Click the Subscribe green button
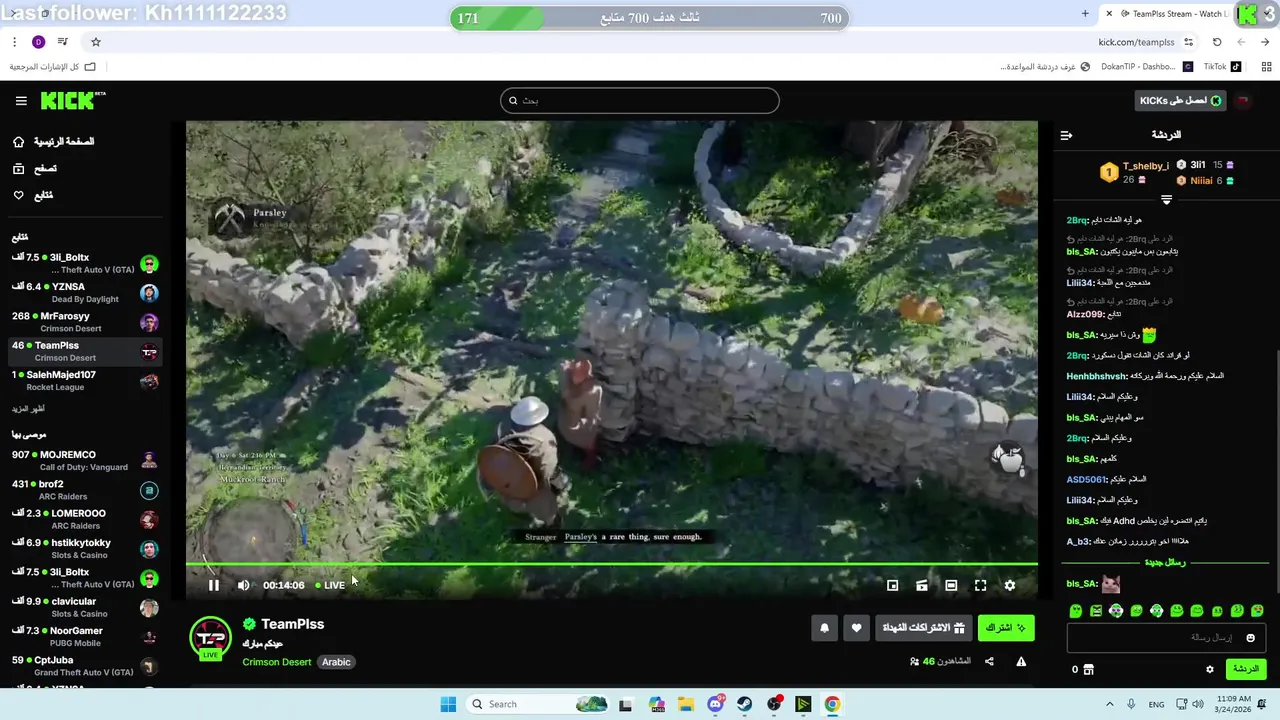 pyautogui.click(x=1006, y=628)
